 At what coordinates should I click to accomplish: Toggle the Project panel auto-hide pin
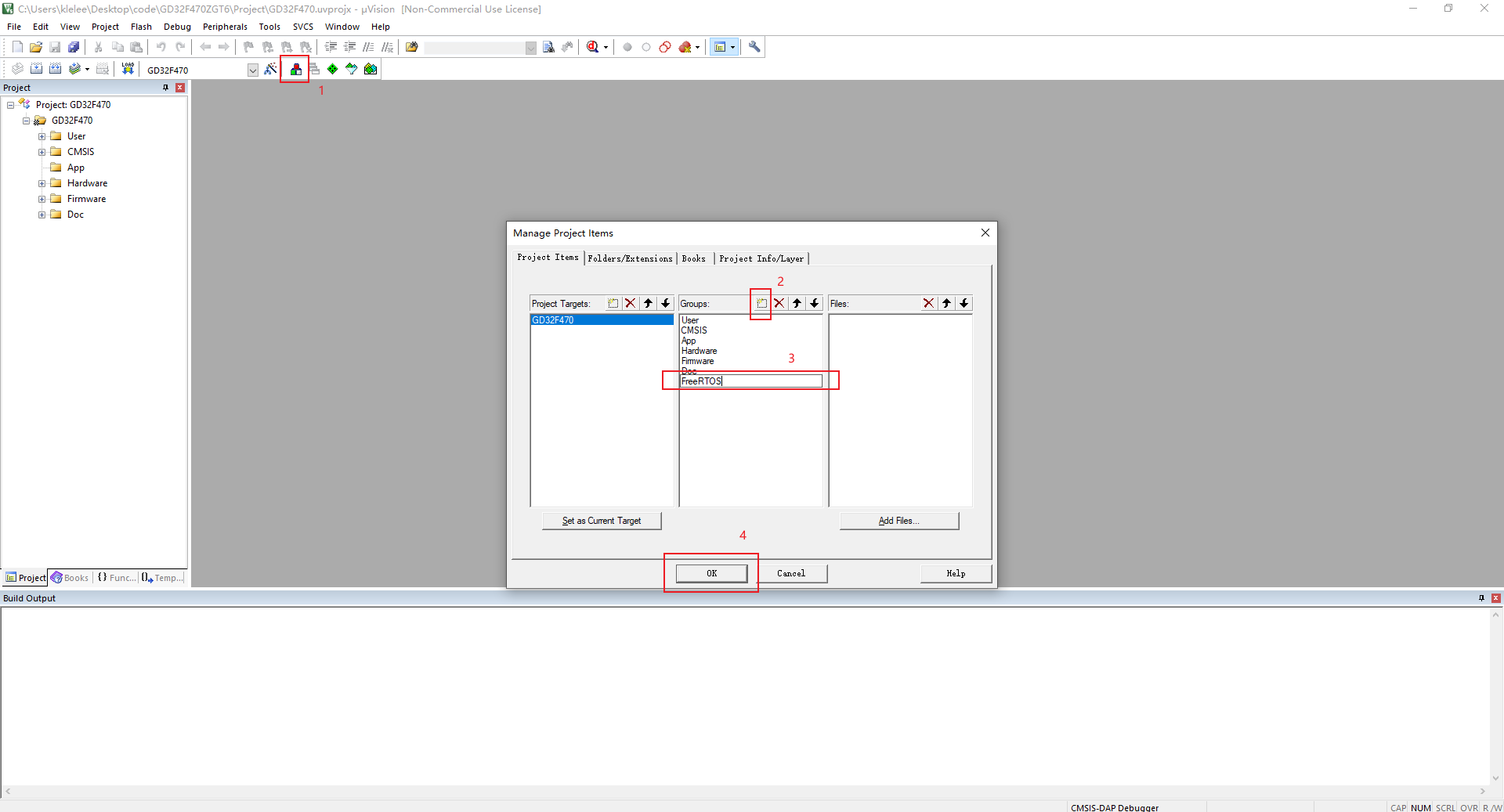tap(165, 88)
